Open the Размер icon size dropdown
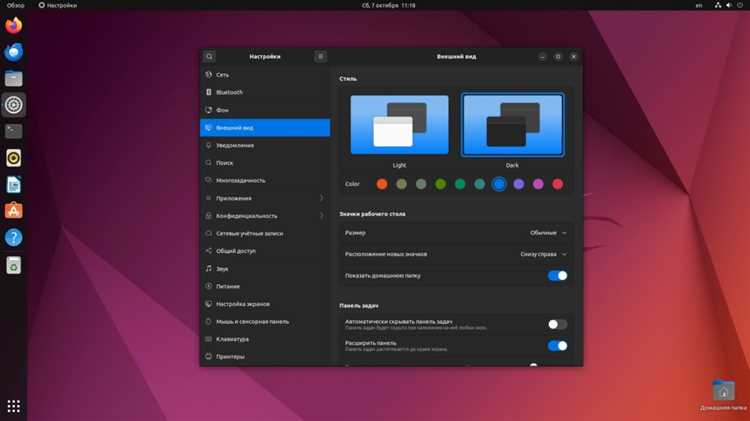This screenshot has width=750, height=421. pyautogui.click(x=548, y=233)
